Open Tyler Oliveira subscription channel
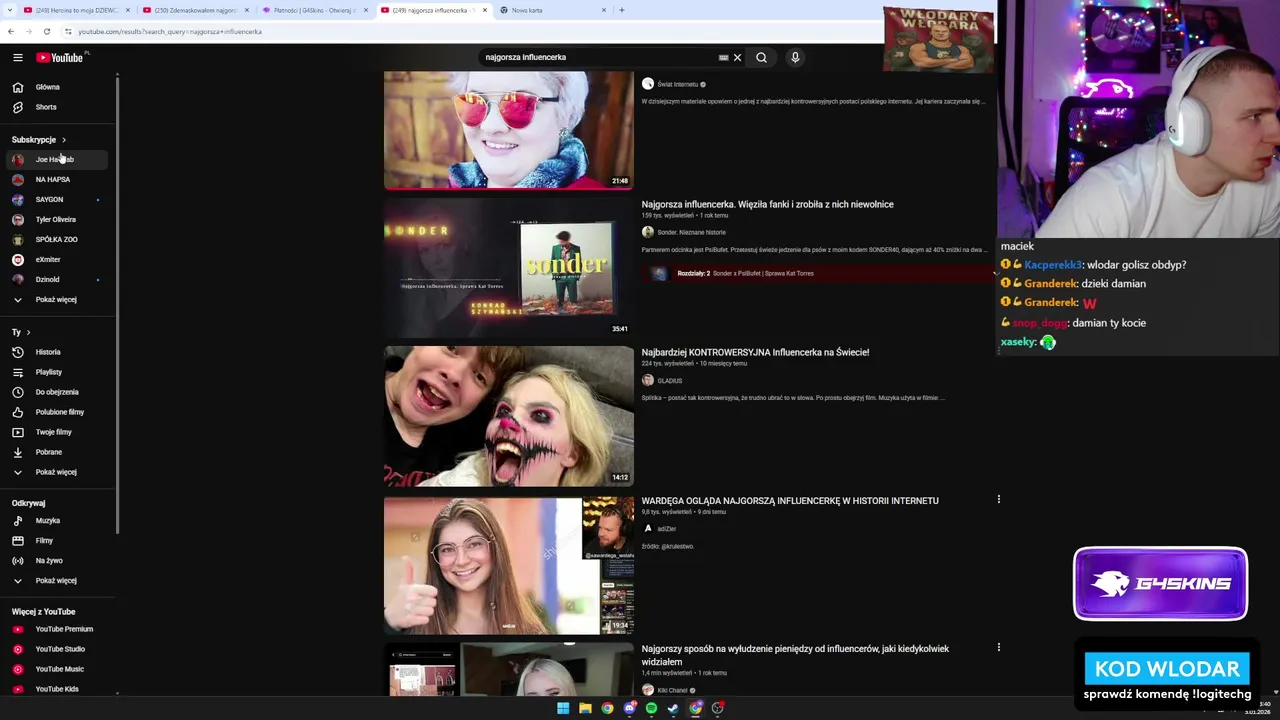This screenshot has width=1280, height=720. (x=56, y=219)
